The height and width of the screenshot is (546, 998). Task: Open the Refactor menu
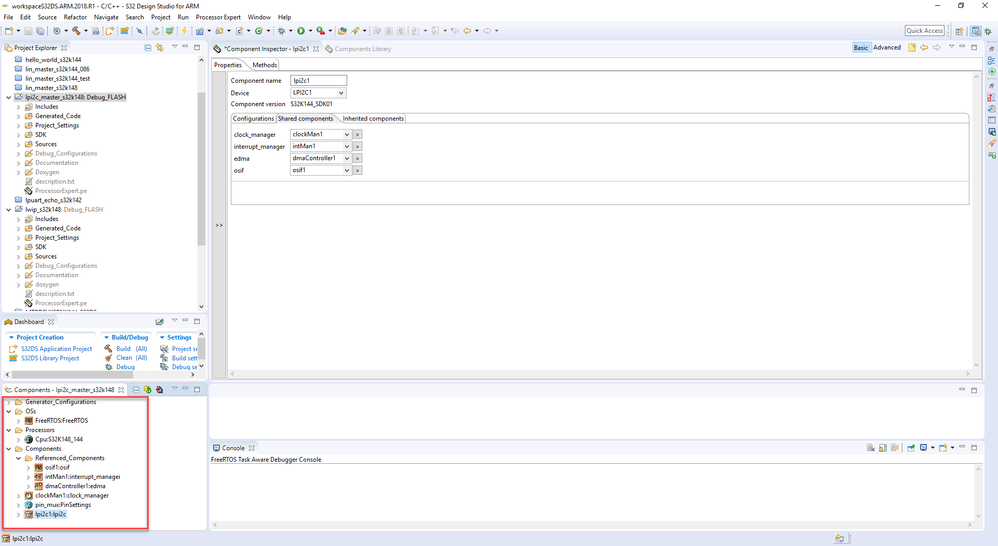pyautogui.click(x=75, y=17)
